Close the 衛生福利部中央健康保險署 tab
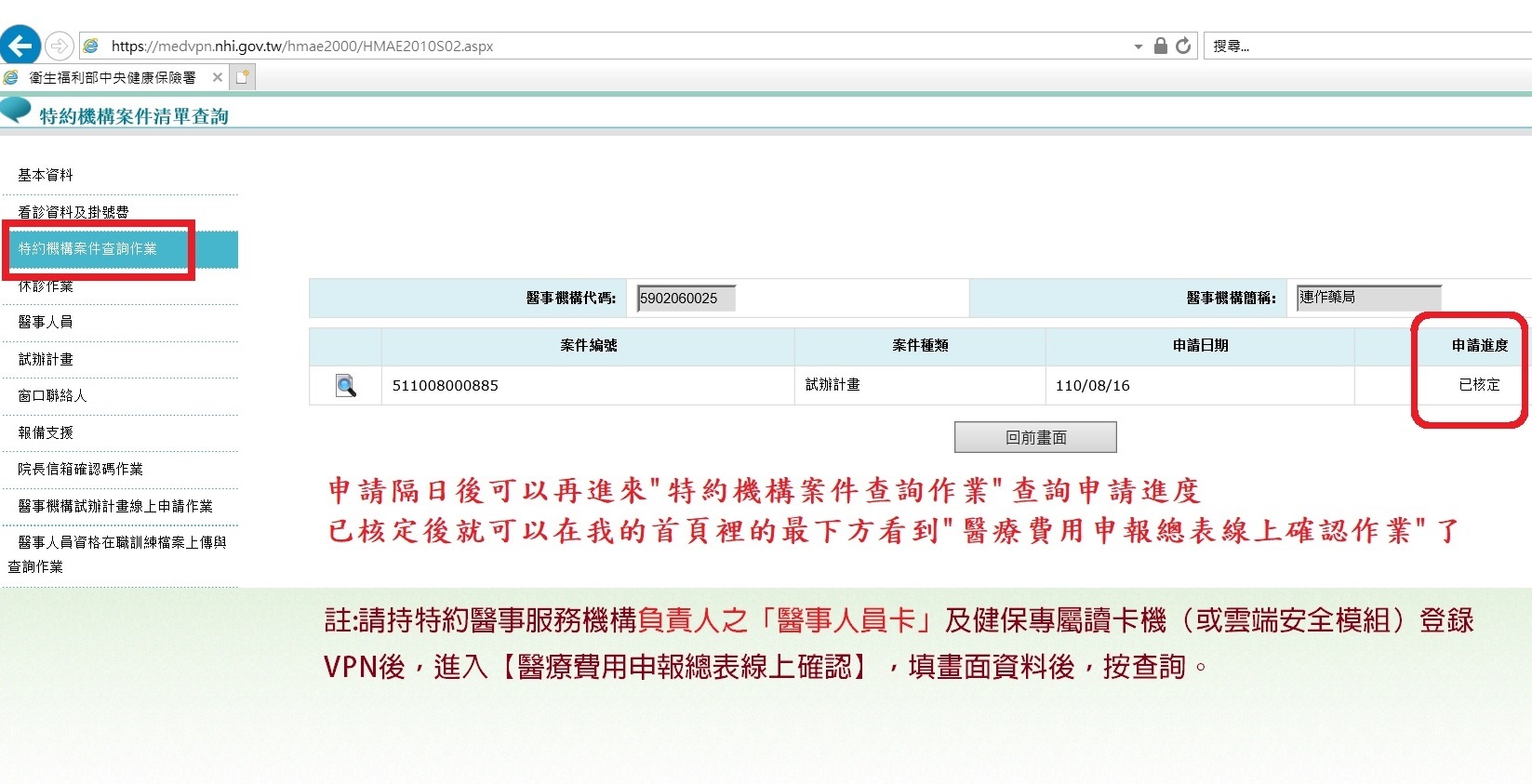 pos(218,77)
